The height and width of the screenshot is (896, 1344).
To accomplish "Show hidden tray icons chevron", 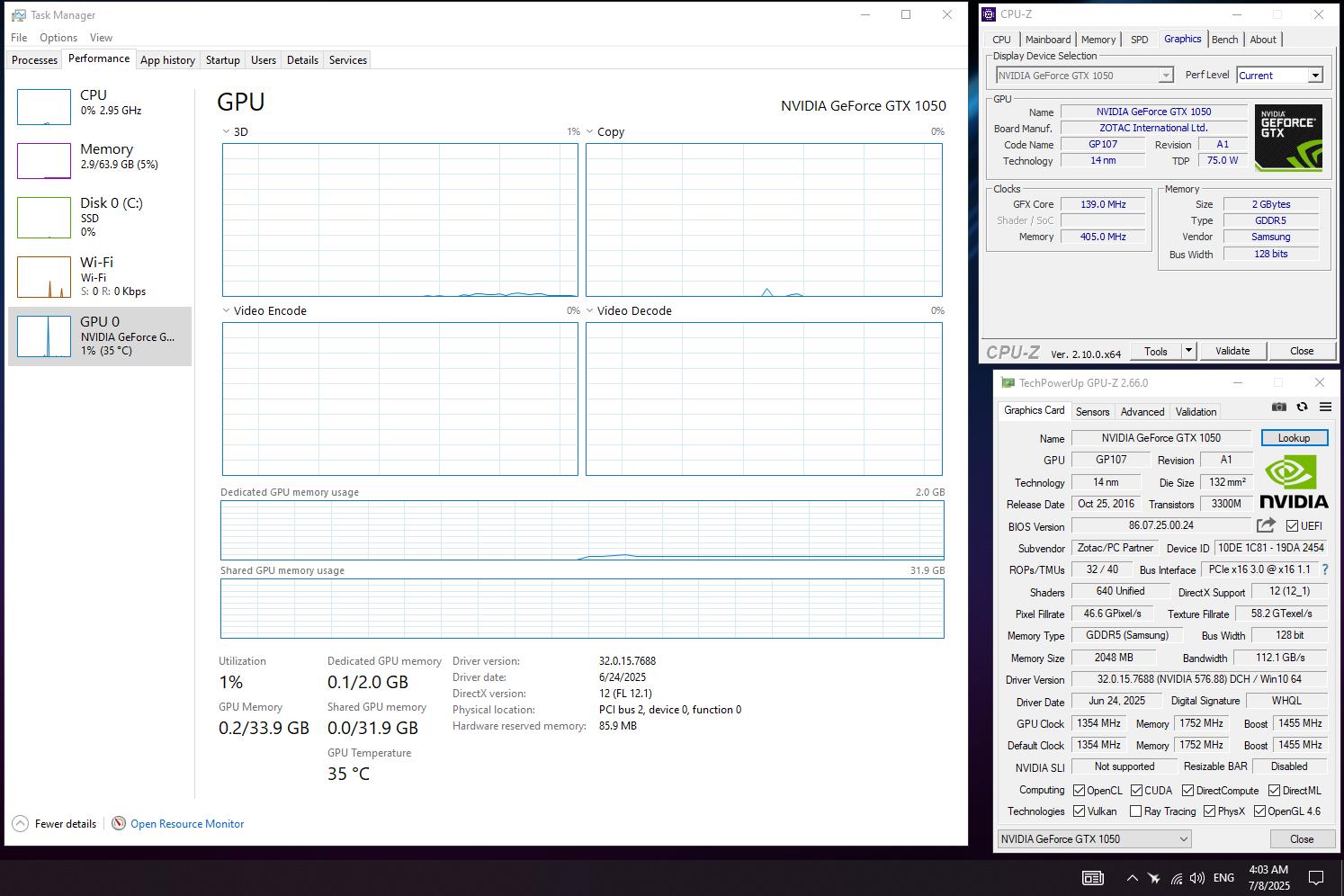I will [x=1132, y=878].
